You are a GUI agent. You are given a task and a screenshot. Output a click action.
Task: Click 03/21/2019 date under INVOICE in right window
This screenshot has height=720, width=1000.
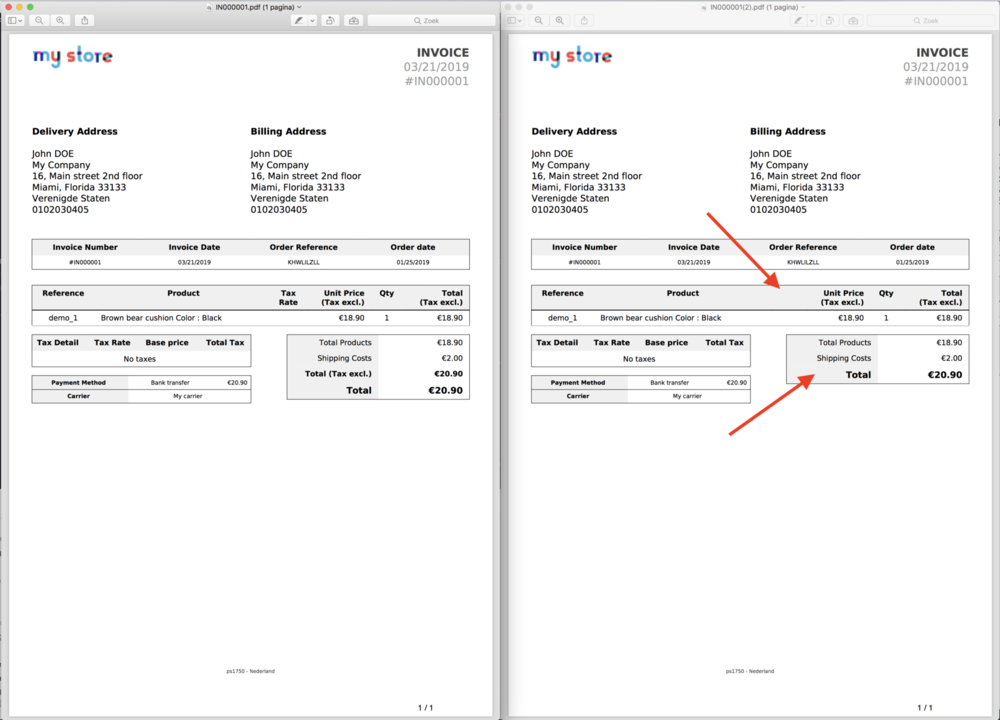936,67
